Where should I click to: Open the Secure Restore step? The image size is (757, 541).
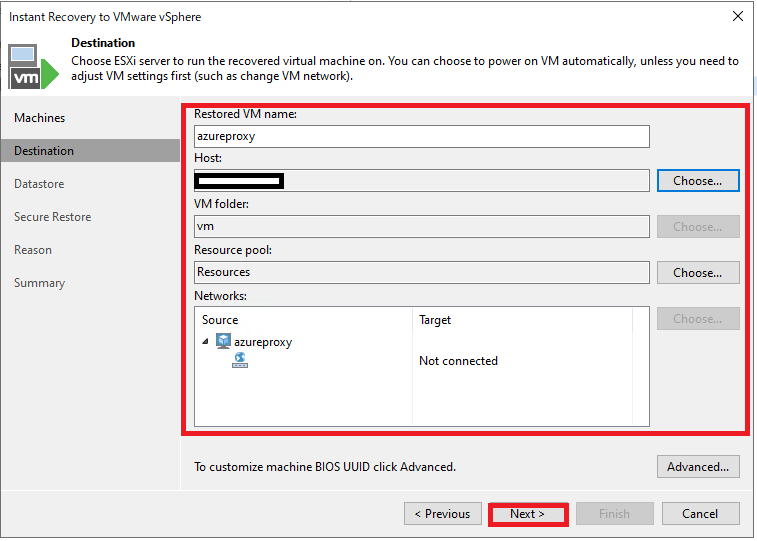point(53,217)
